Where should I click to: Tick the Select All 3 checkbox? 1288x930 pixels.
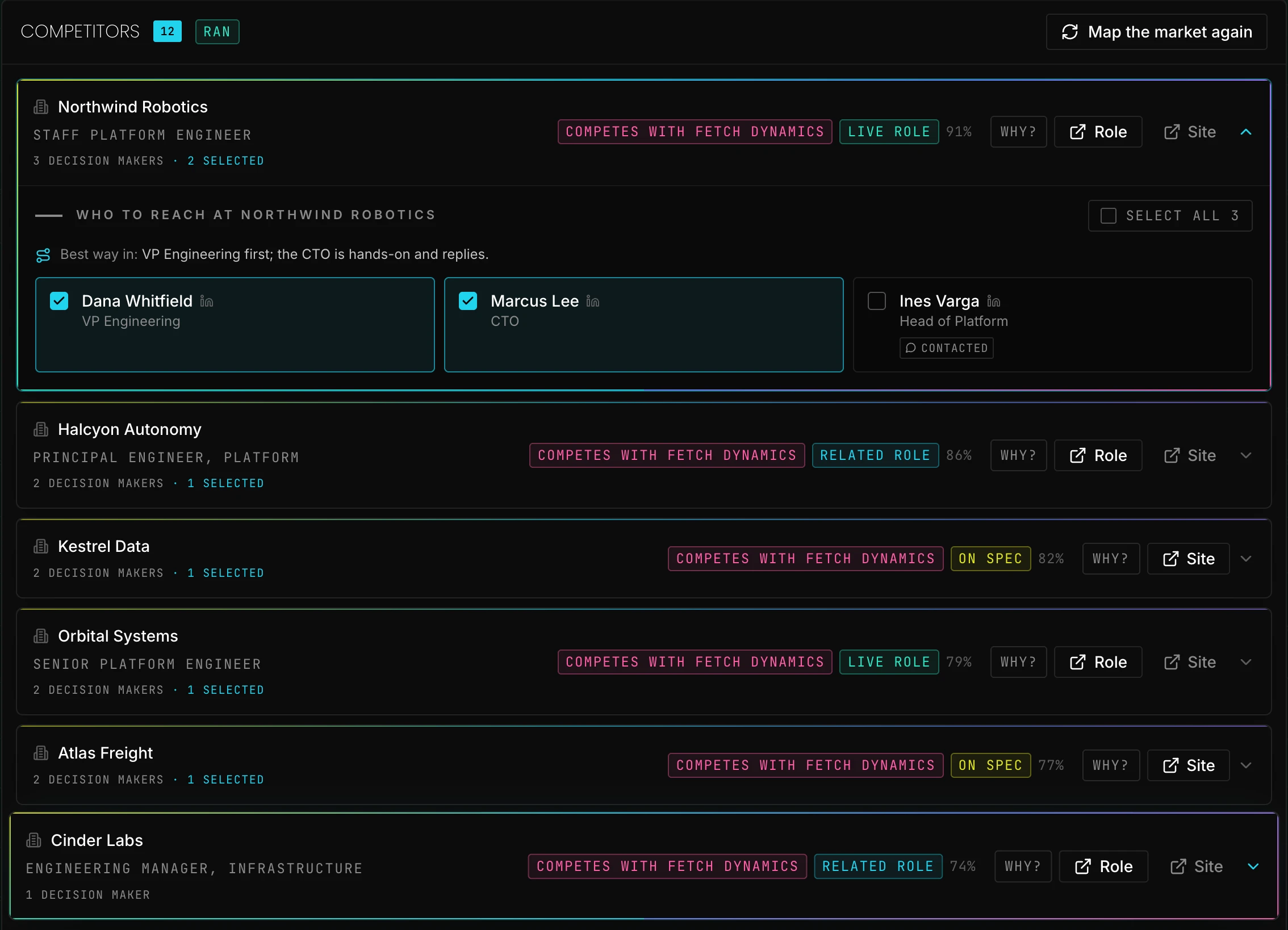pyautogui.click(x=1109, y=216)
